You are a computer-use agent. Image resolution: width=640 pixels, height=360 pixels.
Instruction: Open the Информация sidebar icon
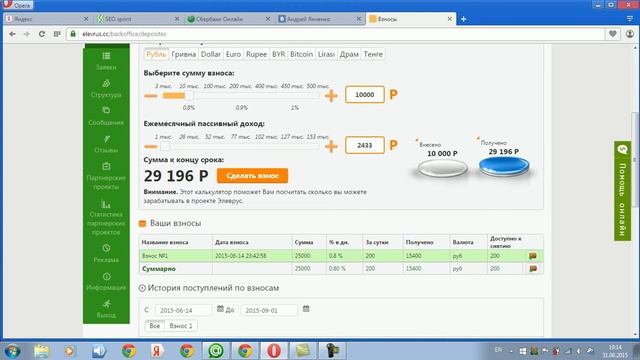(x=106, y=277)
